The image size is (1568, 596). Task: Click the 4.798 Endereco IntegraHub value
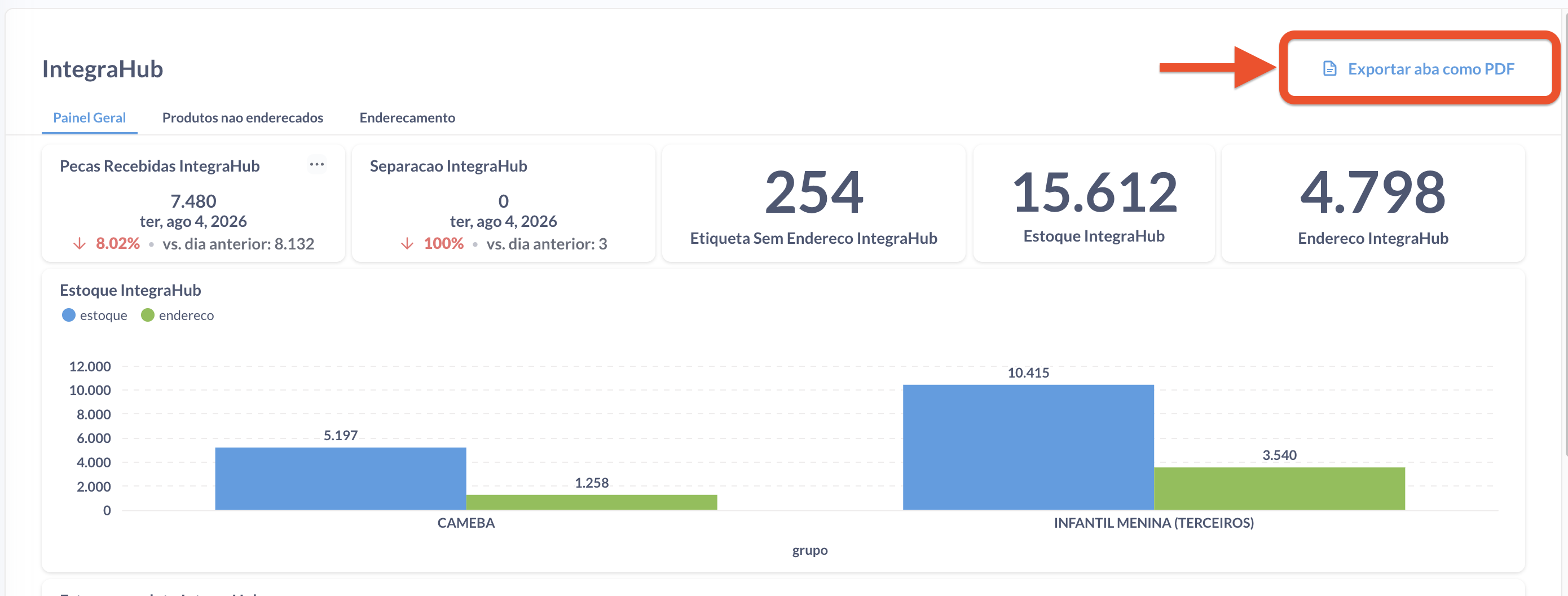[1373, 192]
